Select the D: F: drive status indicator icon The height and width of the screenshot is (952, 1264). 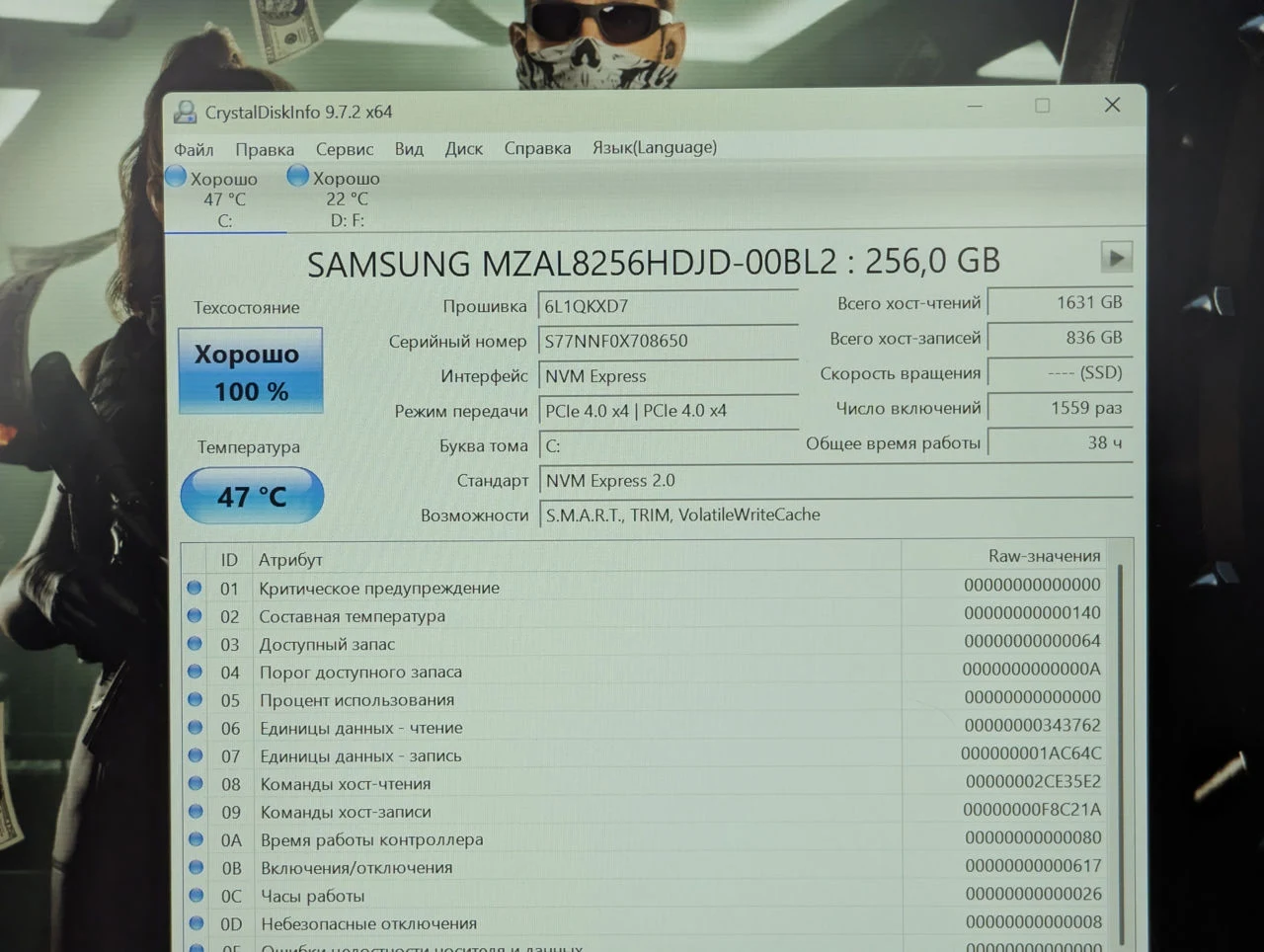tap(297, 176)
